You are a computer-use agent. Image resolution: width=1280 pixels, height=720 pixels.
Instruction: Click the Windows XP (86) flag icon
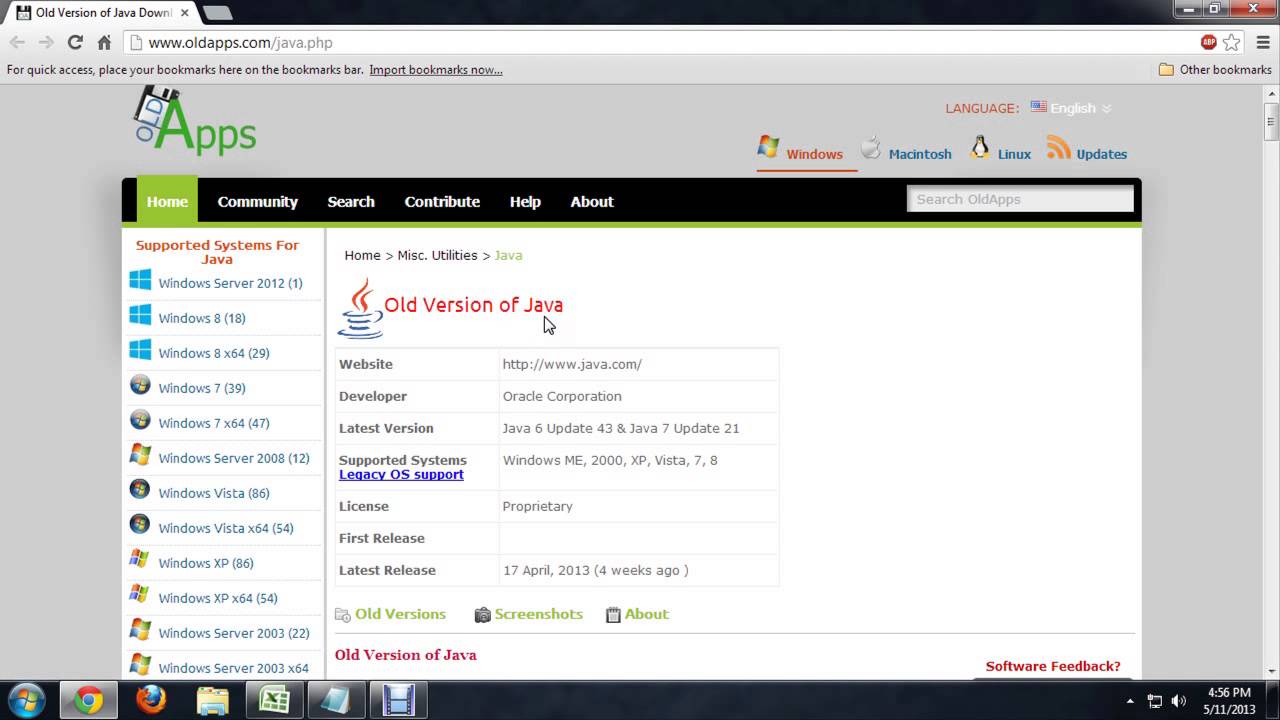coord(140,560)
